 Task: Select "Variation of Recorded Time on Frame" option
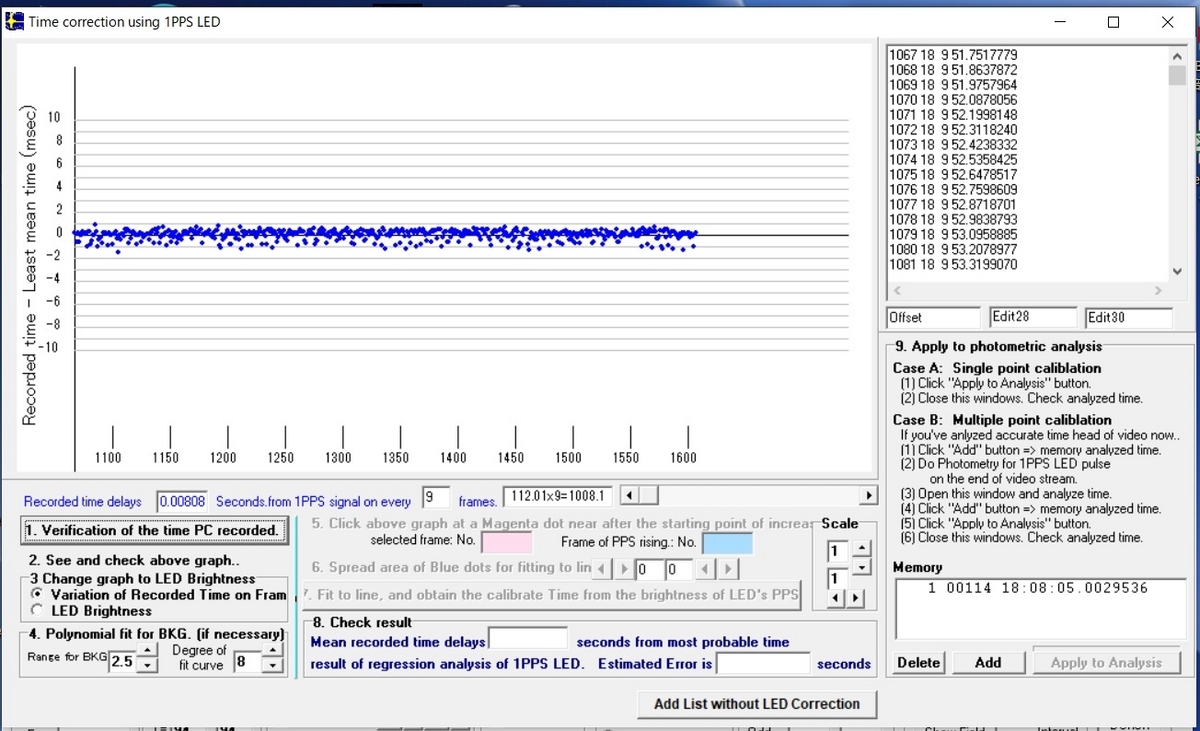coord(37,595)
